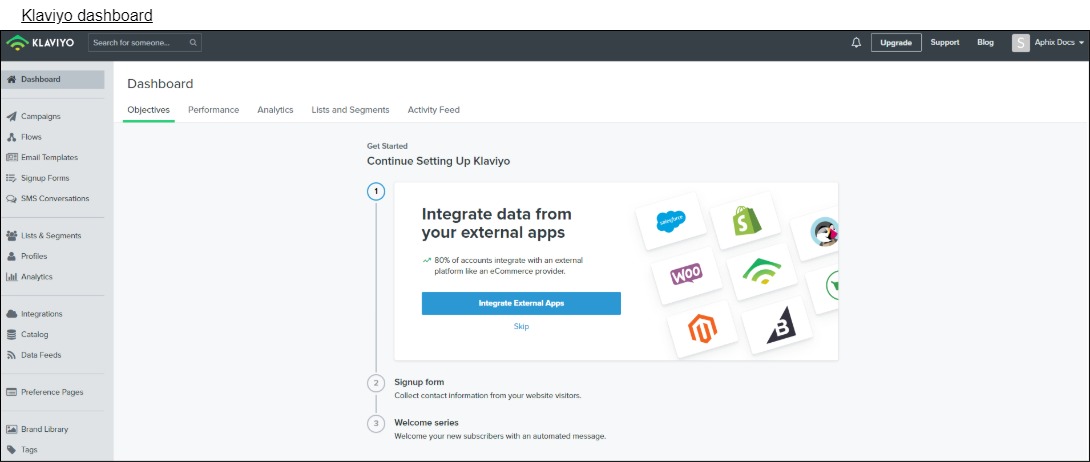The image size is (1090, 462).
Task: Open Campaigns via paper plane icon
Action: coord(12,116)
